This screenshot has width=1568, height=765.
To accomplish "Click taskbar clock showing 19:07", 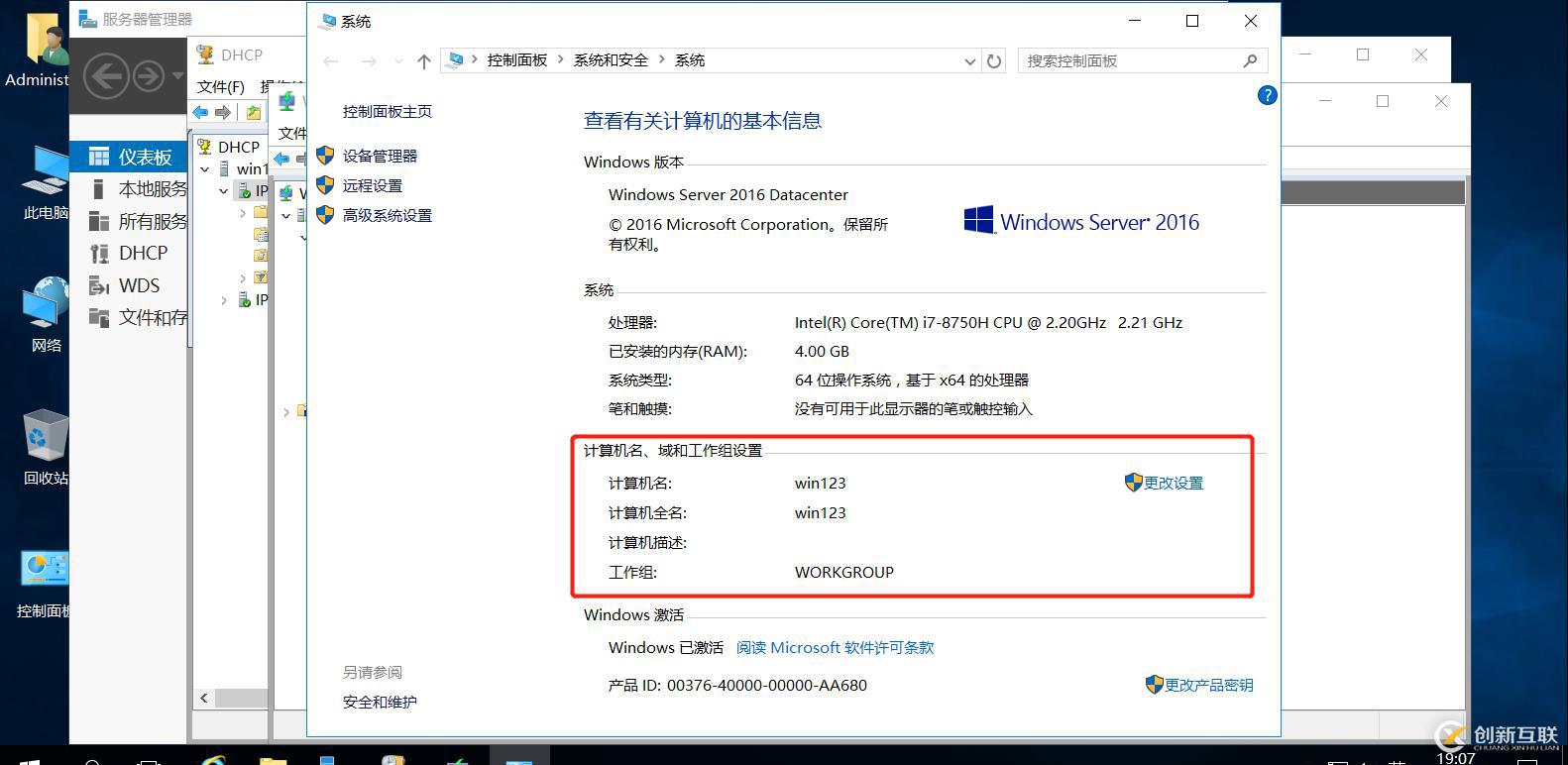I will [x=1455, y=758].
